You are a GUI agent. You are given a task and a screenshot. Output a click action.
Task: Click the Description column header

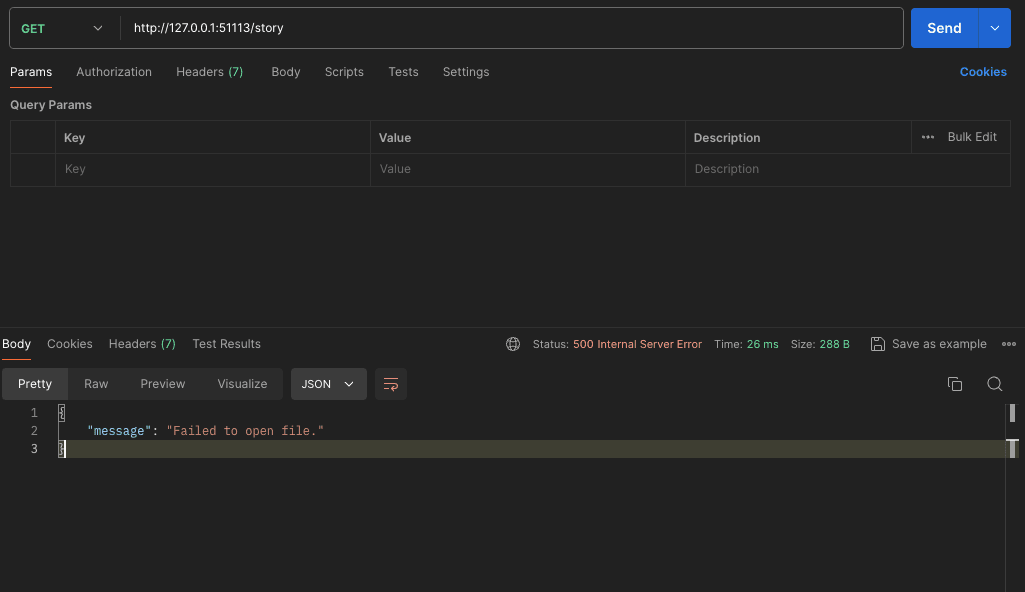[x=727, y=138]
